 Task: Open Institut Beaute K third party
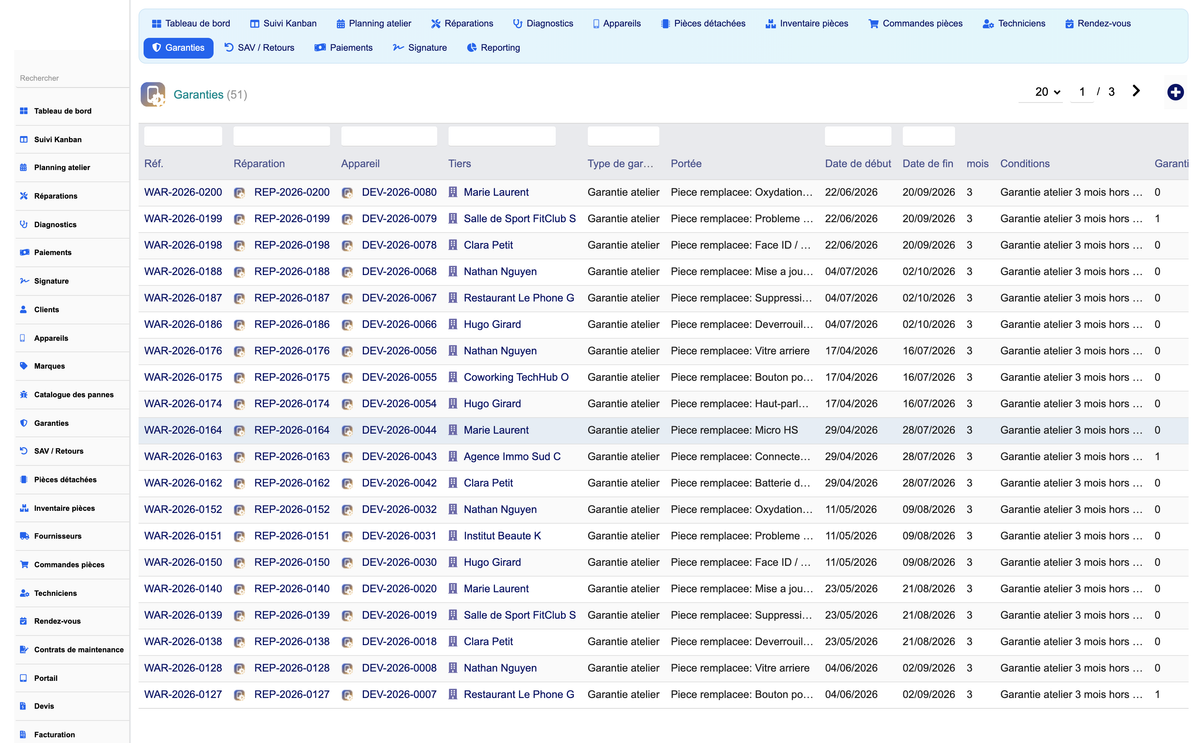coord(502,536)
